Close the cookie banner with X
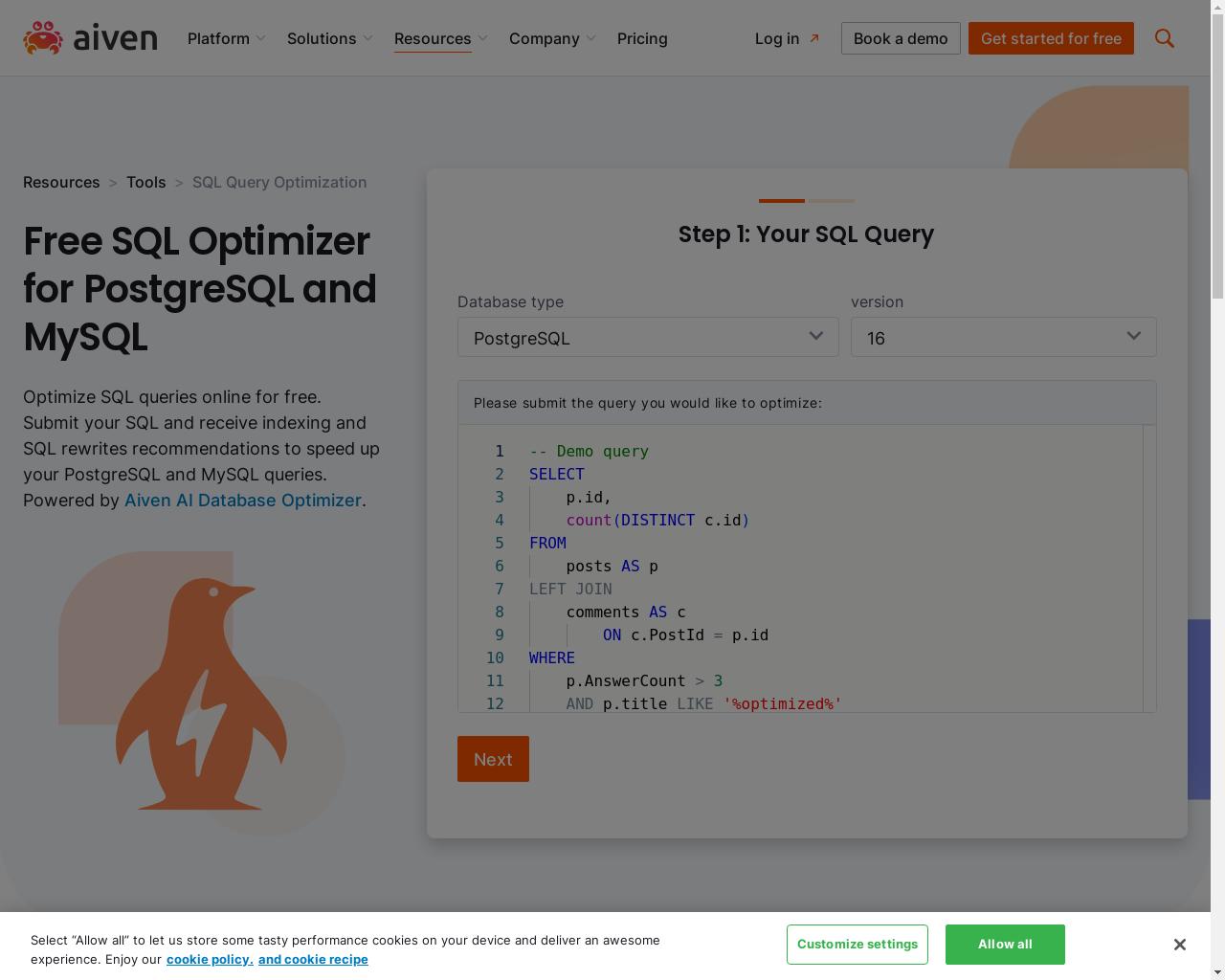The width and height of the screenshot is (1225, 980). coord(1179,945)
